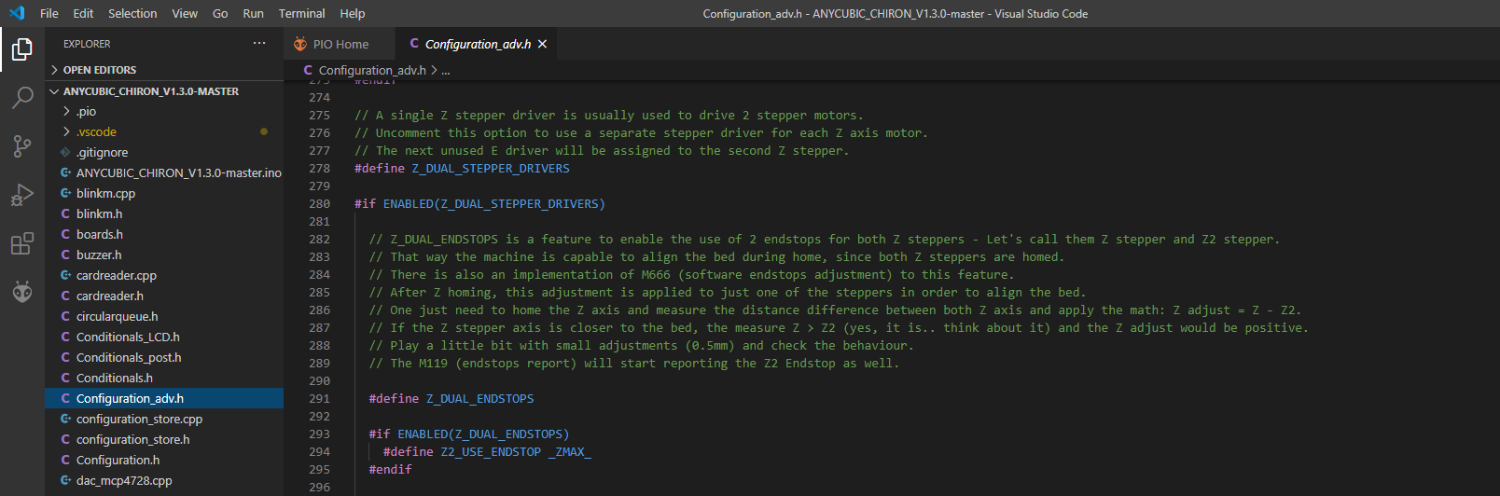Image resolution: width=1500 pixels, height=496 pixels.
Task: Click the breadcrumb ellipsis symbol segment
Action: (446, 71)
